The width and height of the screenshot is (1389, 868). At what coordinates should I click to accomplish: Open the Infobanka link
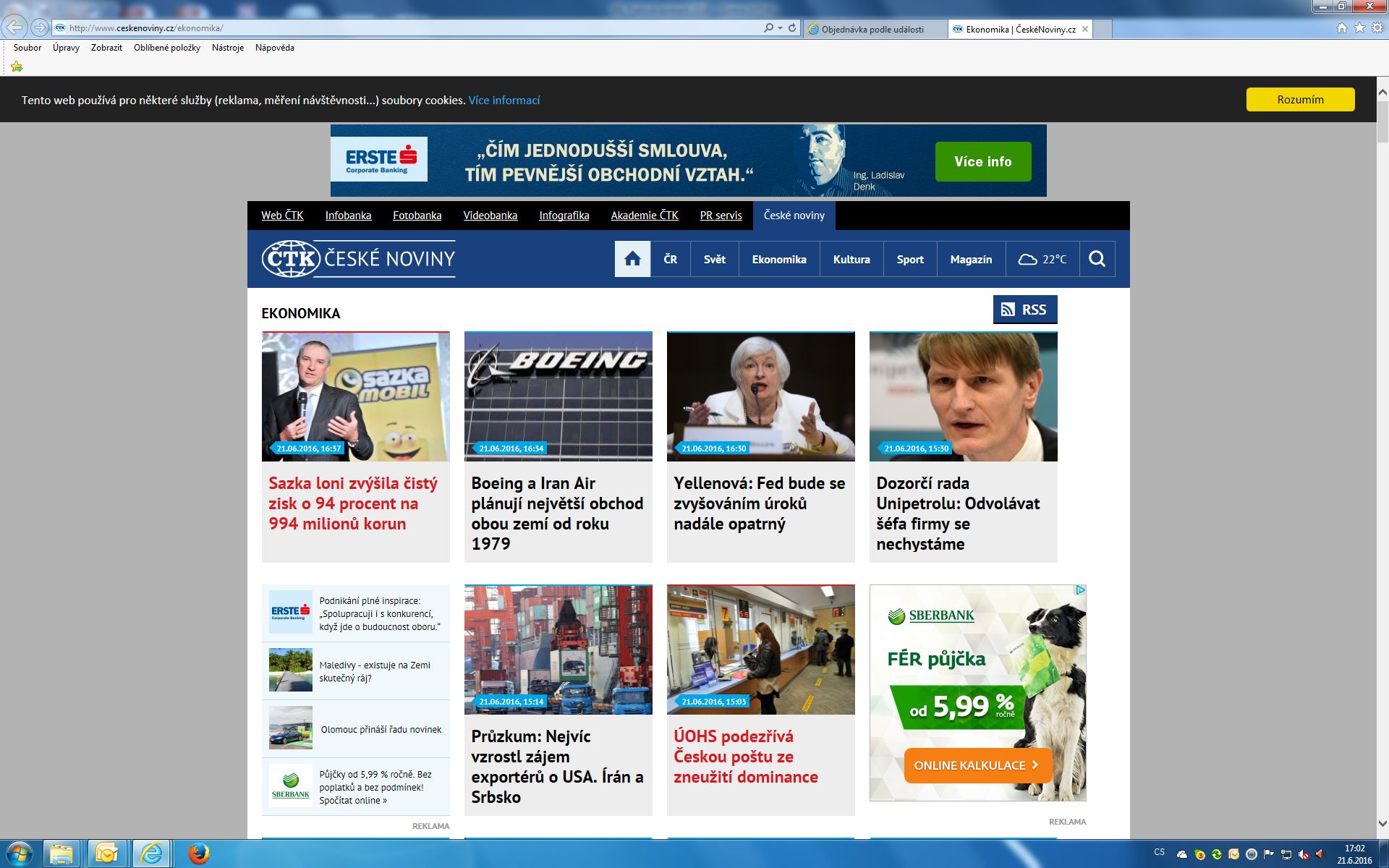(x=348, y=216)
